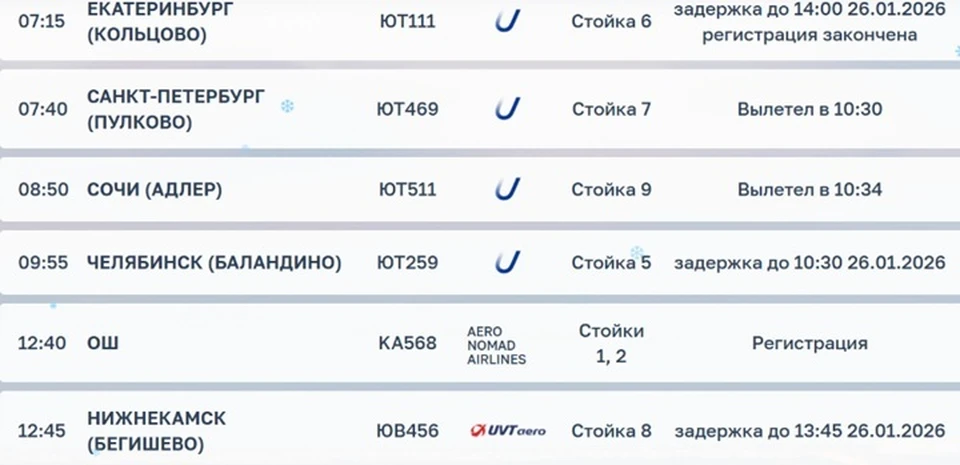Image resolution: width=960 pixels, height=465 pixels.
Task: Click the СОЧИ (АДЛЕР) destination
Action: point(155,189)
